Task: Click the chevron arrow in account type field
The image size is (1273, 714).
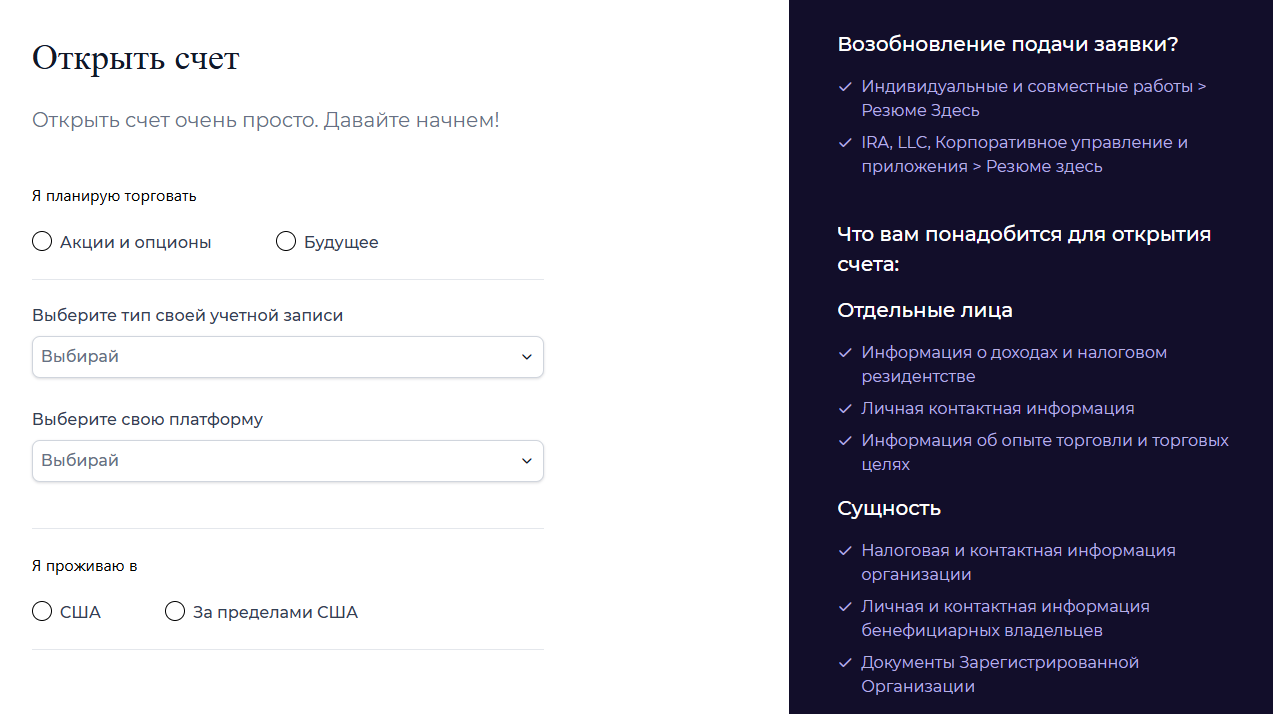Action: [x=527, y=357]
